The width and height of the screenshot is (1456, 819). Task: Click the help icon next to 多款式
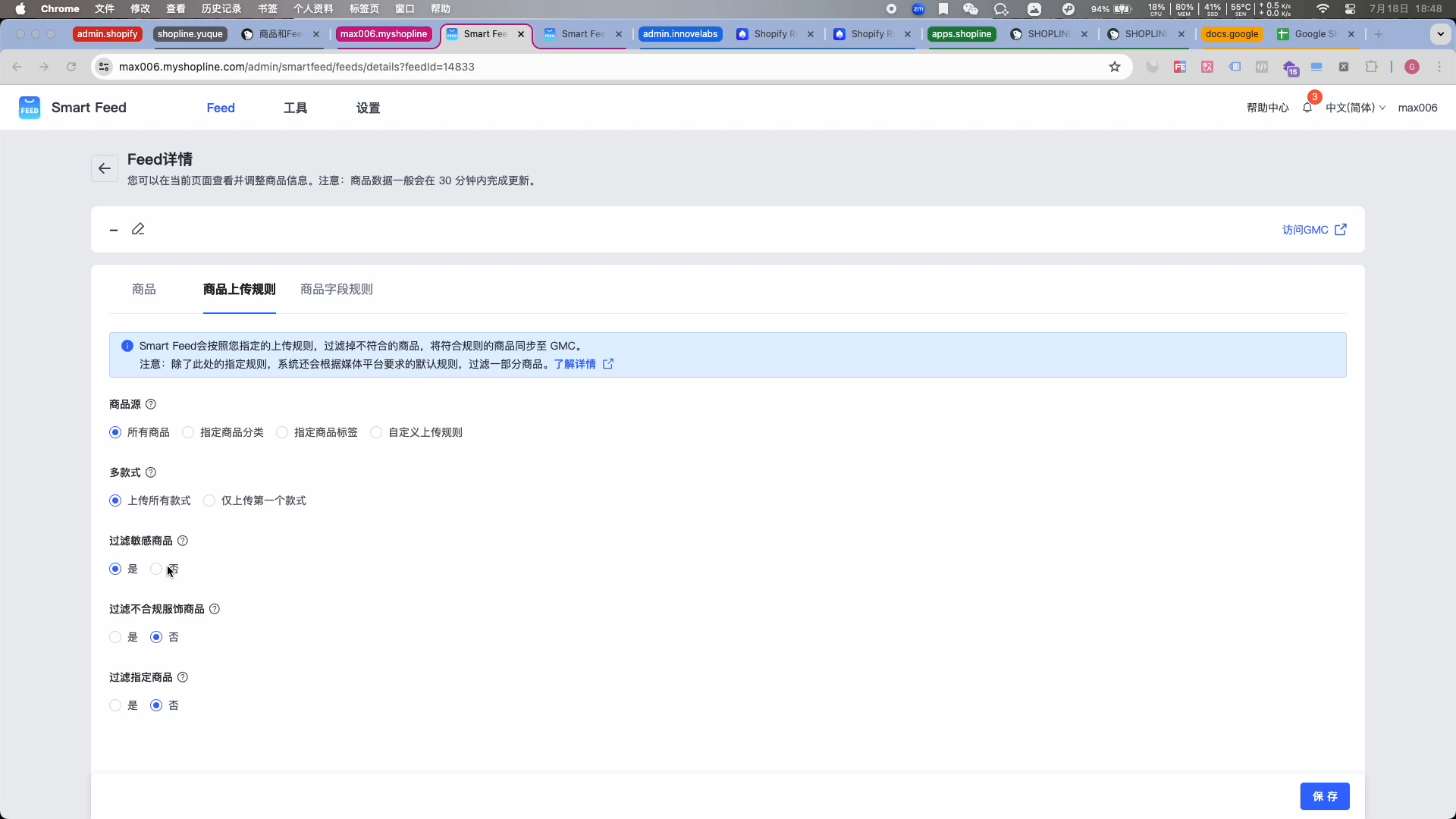point(151,472)
